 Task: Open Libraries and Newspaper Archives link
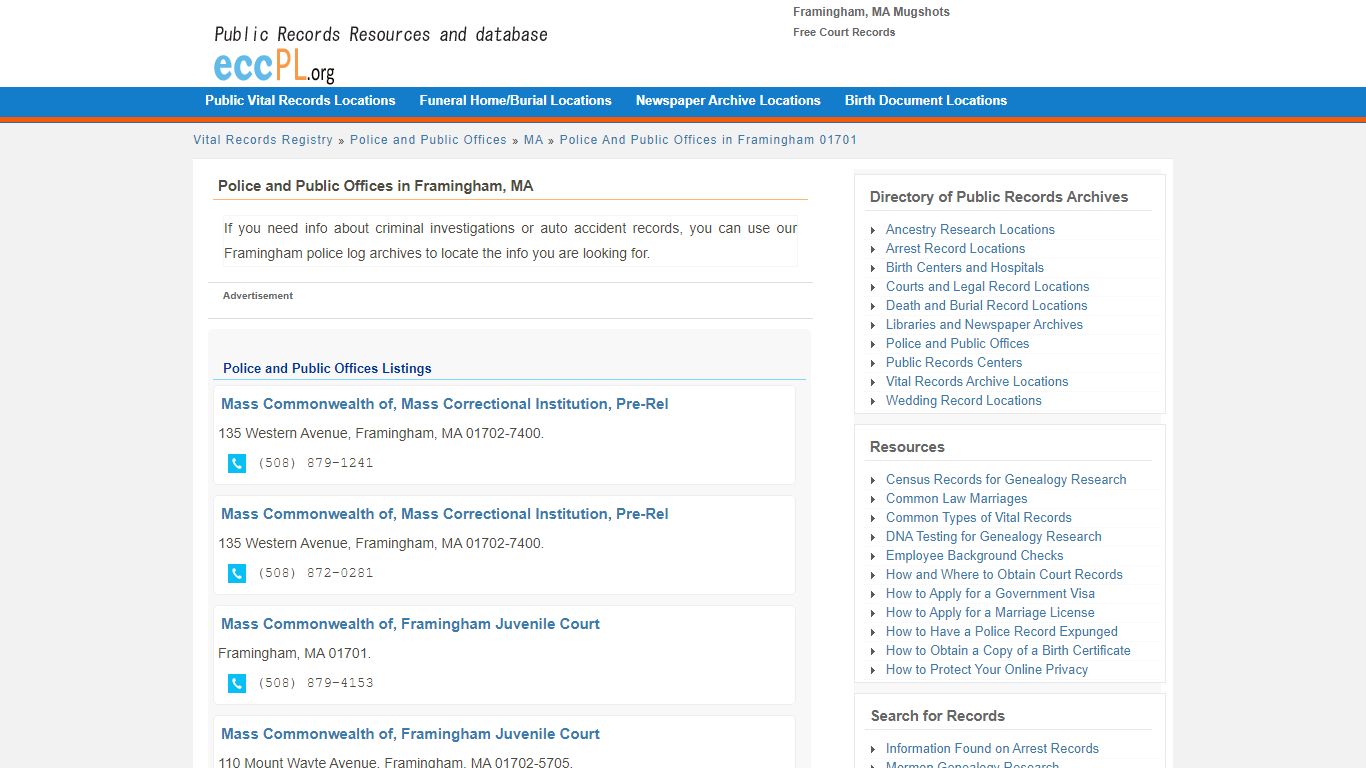pos(984,324)
